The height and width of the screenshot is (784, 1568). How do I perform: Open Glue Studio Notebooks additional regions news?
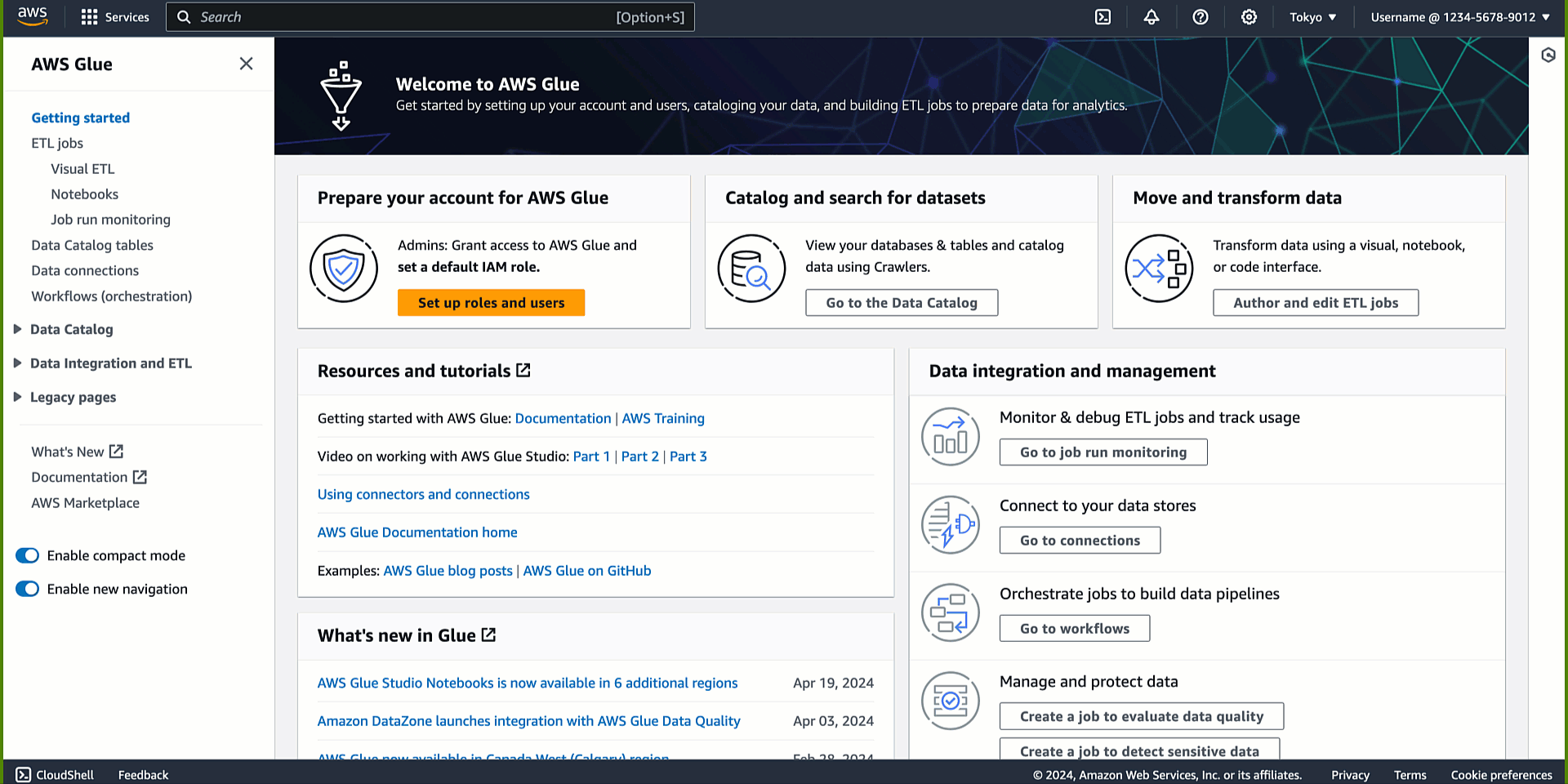pos(528,683)
